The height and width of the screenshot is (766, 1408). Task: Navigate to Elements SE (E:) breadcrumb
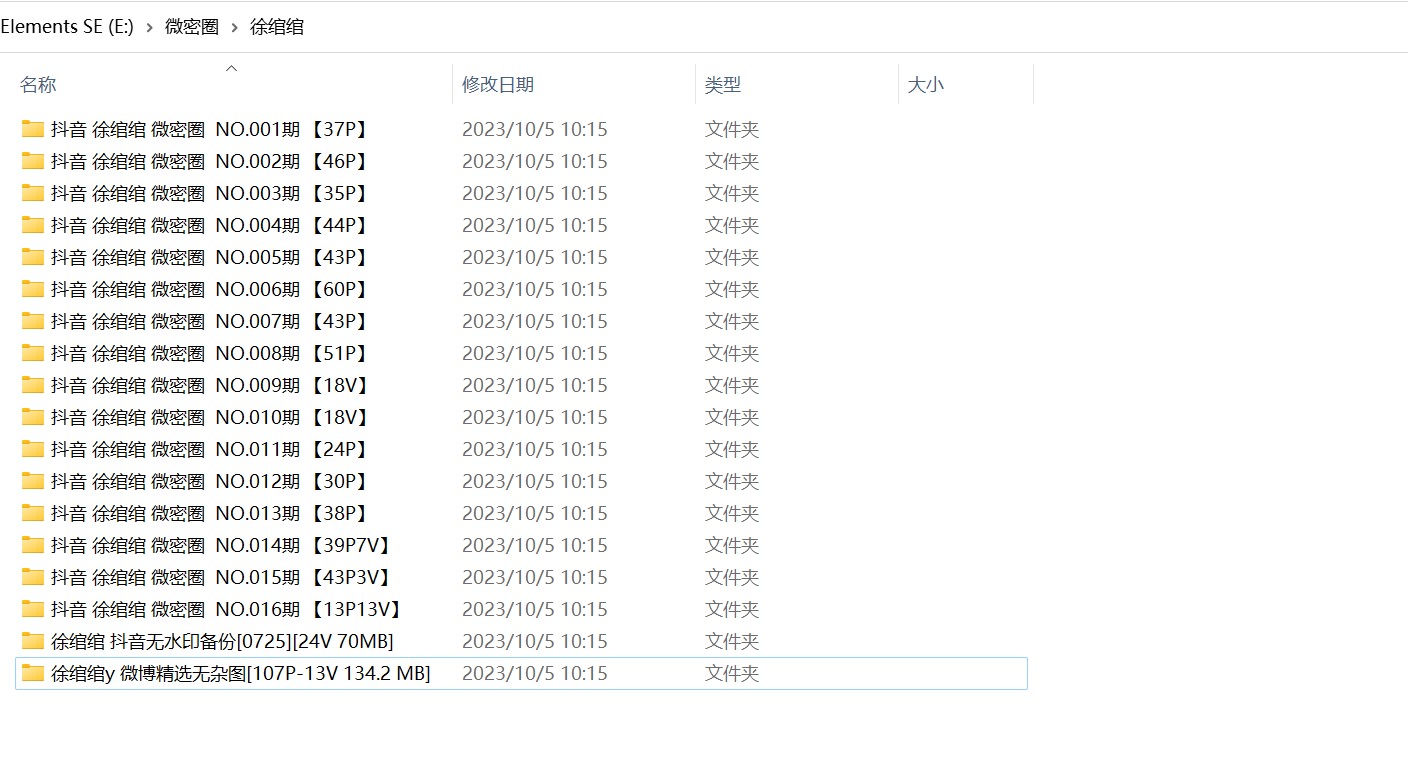tap(67, 27)
